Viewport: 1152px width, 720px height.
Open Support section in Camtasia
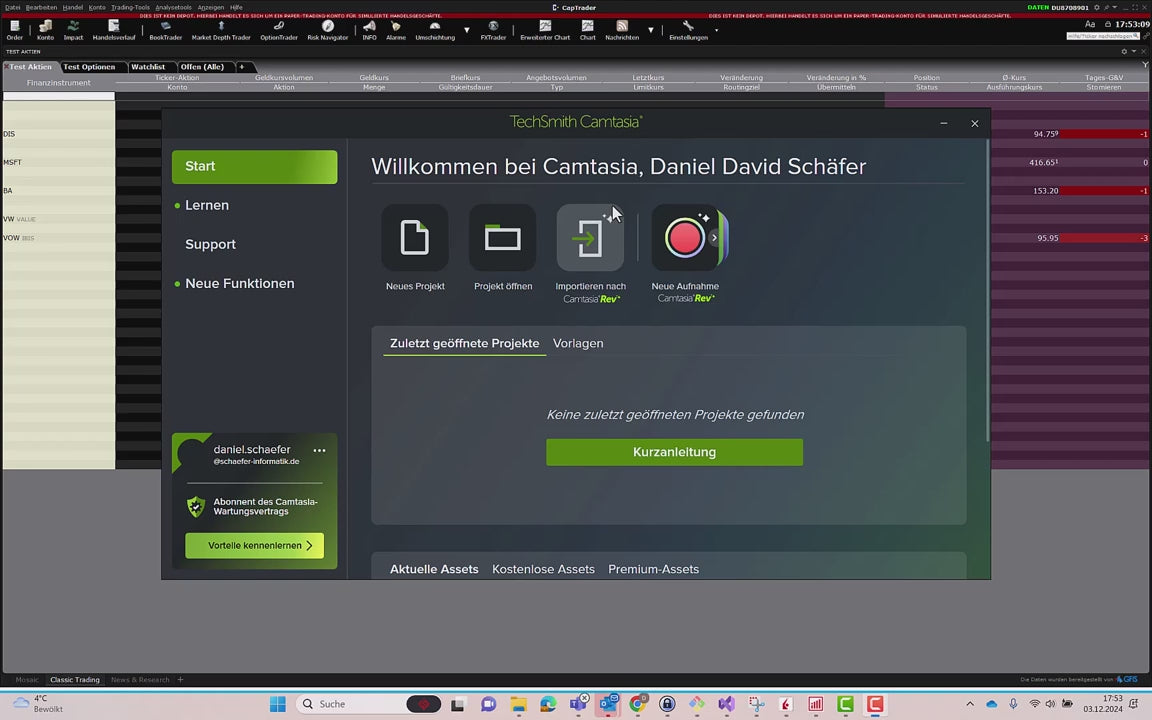(210, 245)
